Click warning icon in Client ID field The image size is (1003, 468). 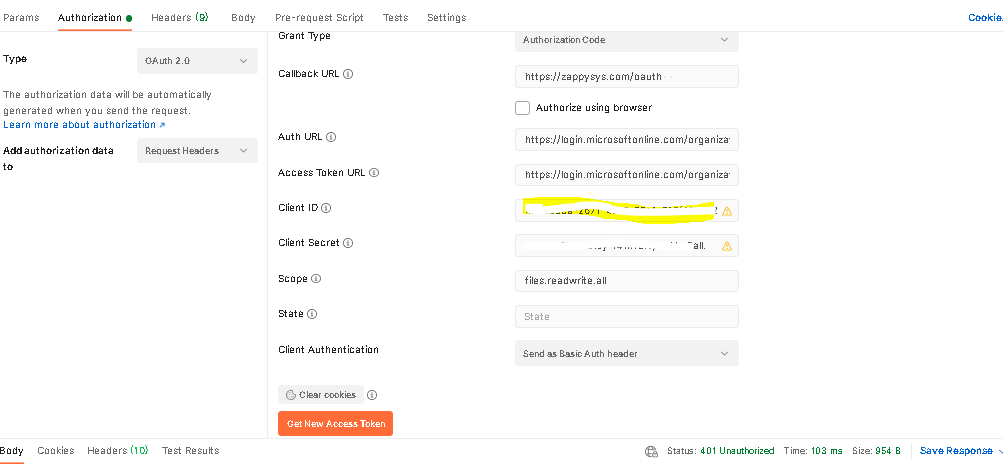(x=727, y=211)
